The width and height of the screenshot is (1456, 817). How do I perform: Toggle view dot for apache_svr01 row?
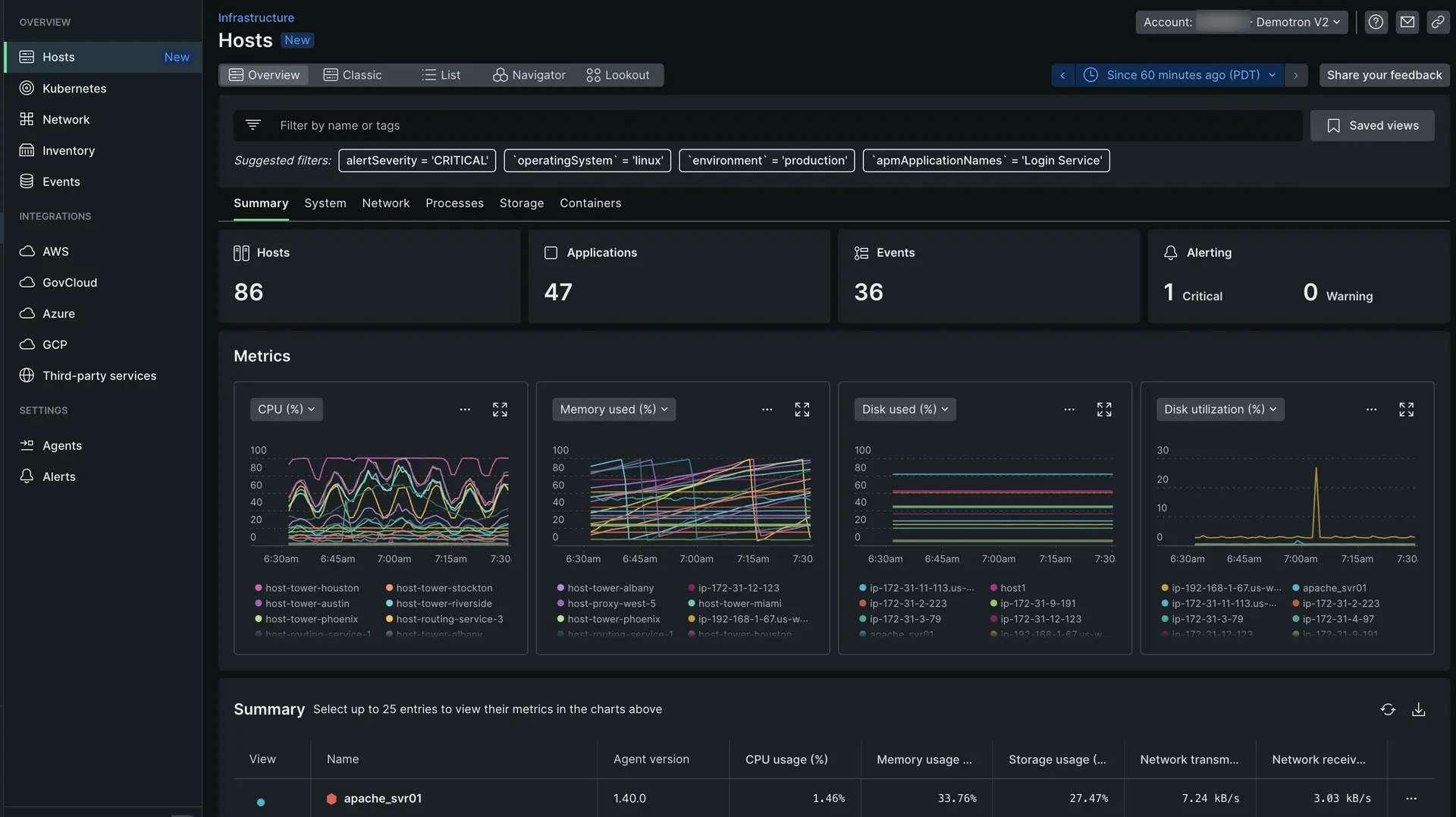click(261, 802)
